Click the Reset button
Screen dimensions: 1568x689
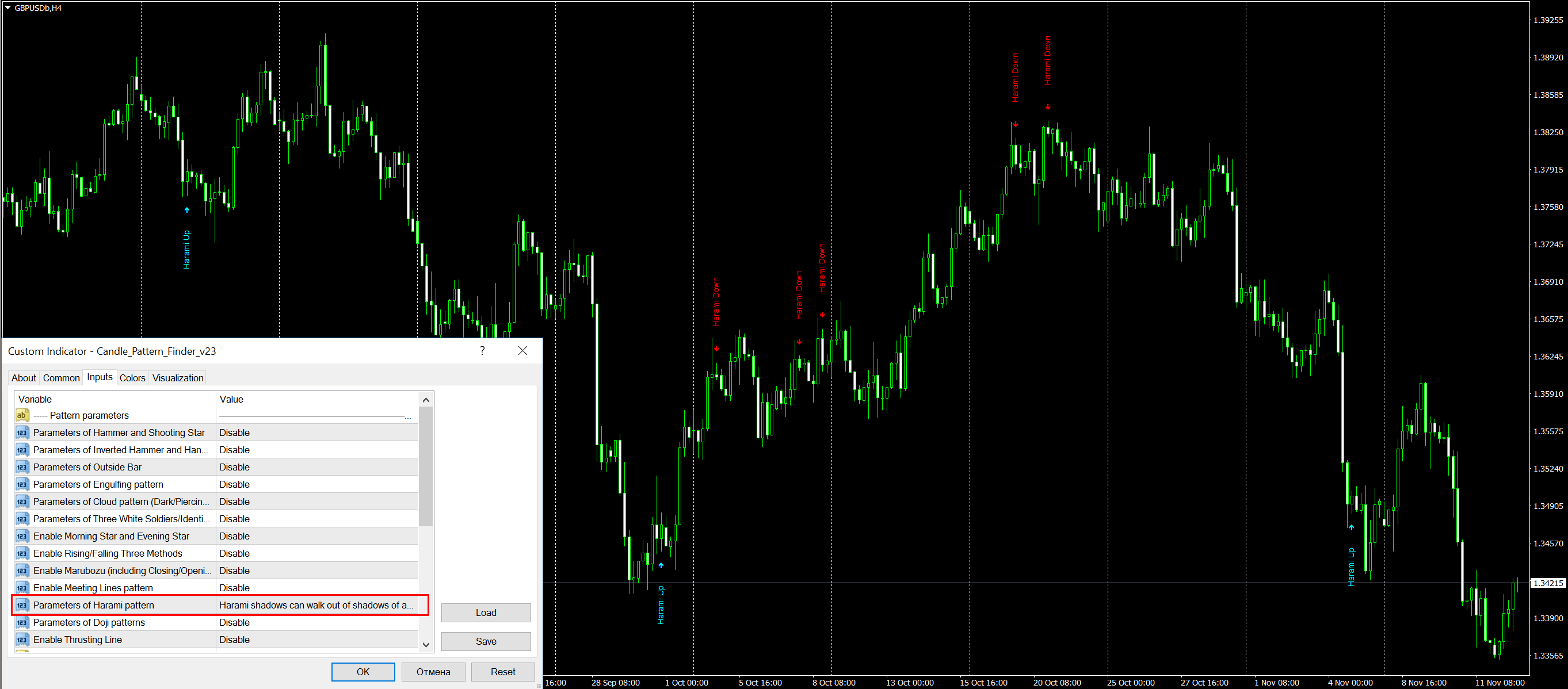coord(503,672)
